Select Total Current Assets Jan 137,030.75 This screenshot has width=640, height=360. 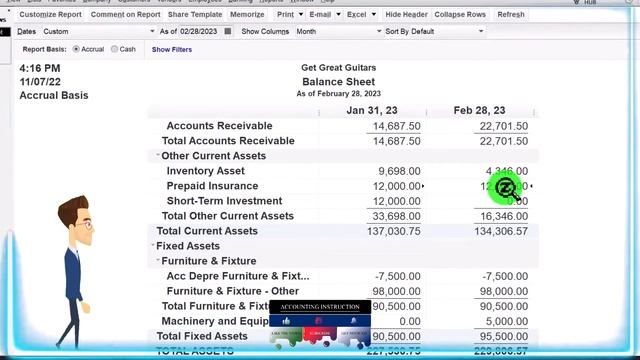click(x=393, y=231)
